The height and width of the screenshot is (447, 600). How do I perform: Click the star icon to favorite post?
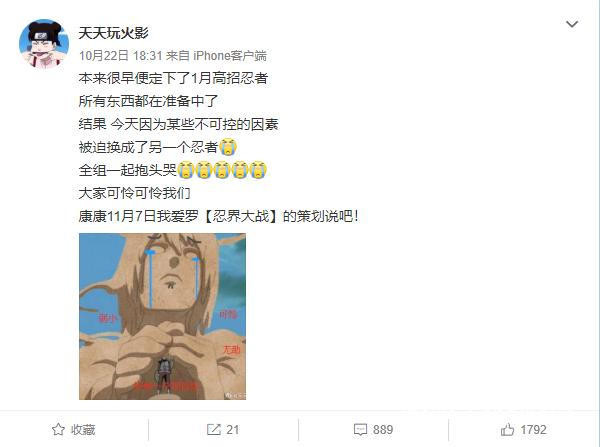(58, 429)
